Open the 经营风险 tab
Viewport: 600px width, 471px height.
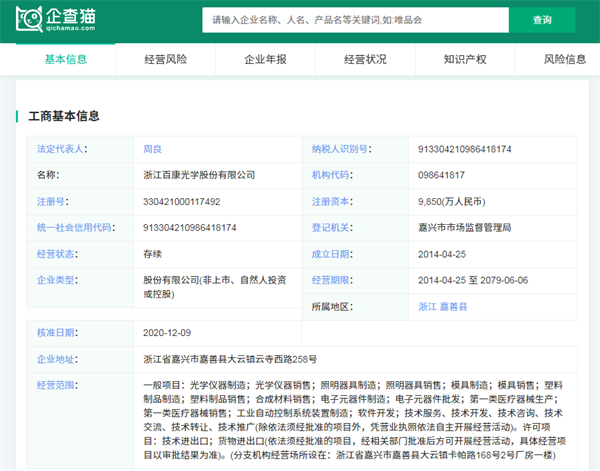(165, 59)
